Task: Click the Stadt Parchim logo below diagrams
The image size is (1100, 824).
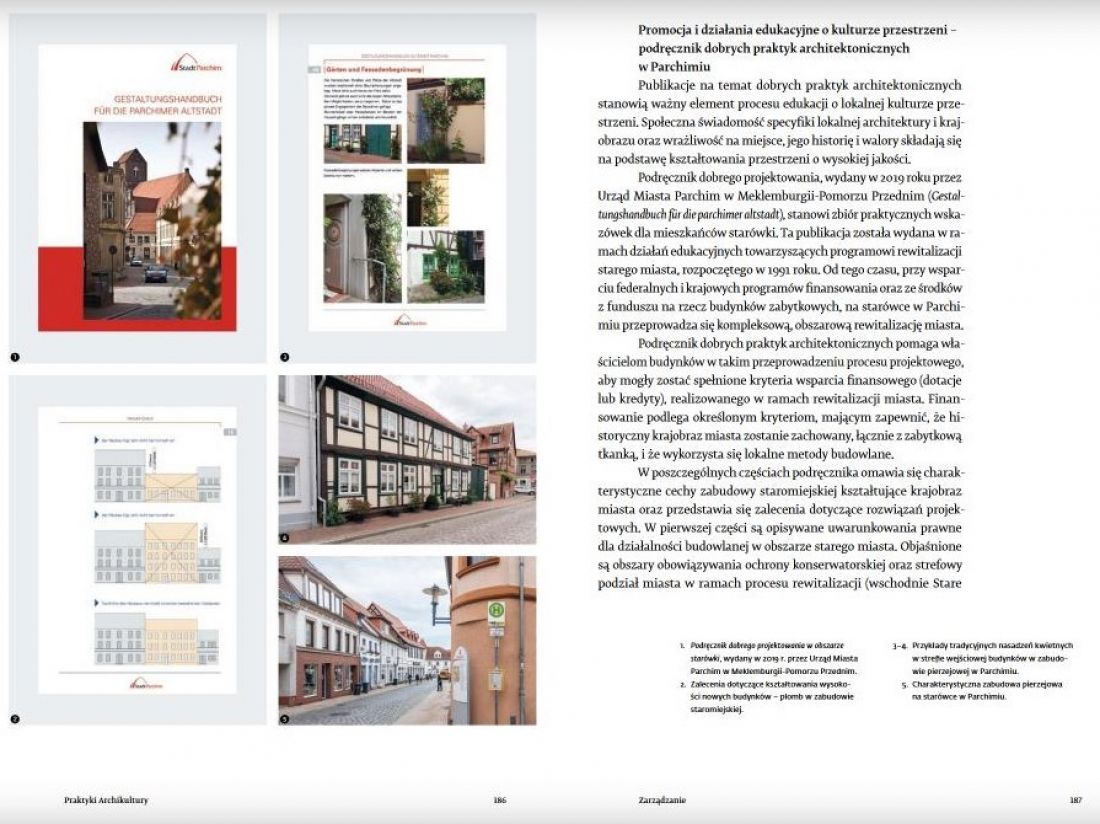Action: [146, 684]
